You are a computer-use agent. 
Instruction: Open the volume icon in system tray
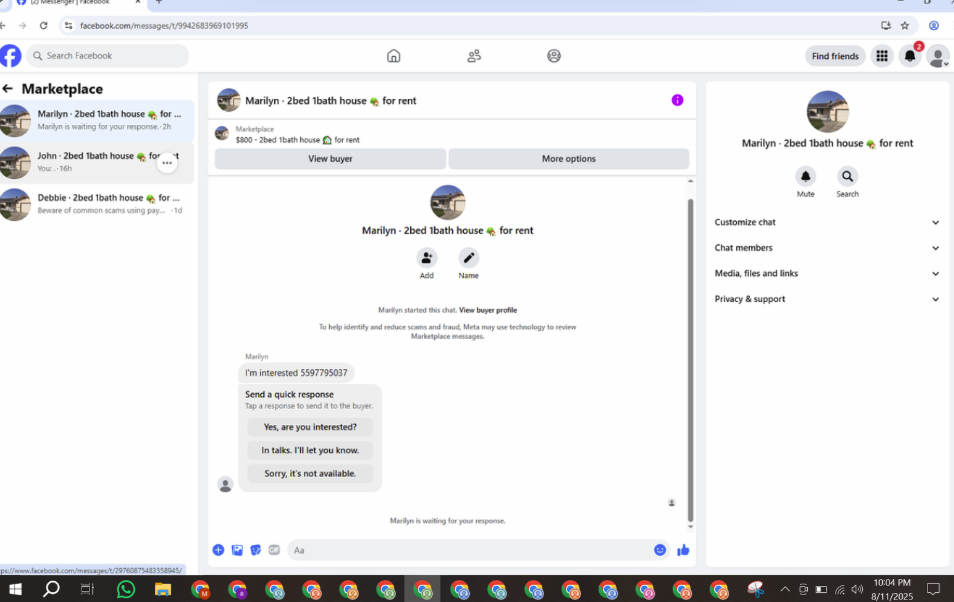tap(857, 589)
